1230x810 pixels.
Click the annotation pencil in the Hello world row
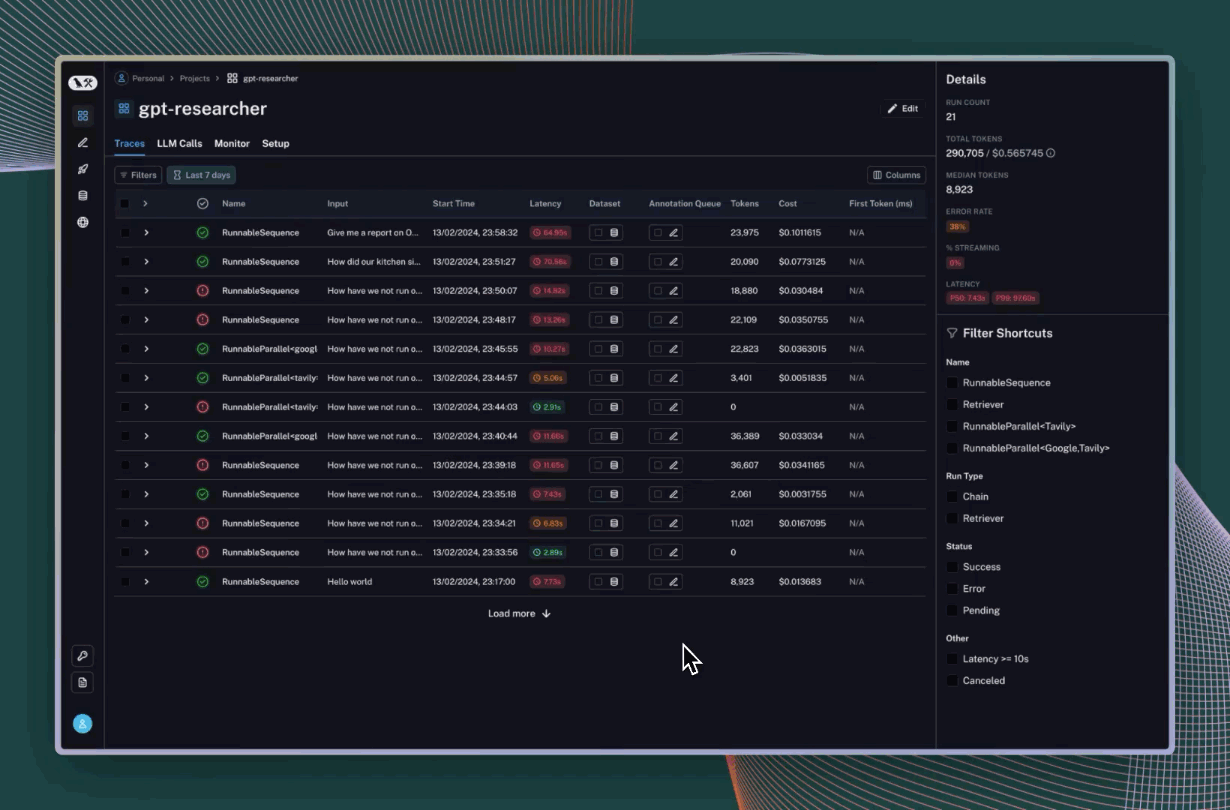[x=673, y=582]
